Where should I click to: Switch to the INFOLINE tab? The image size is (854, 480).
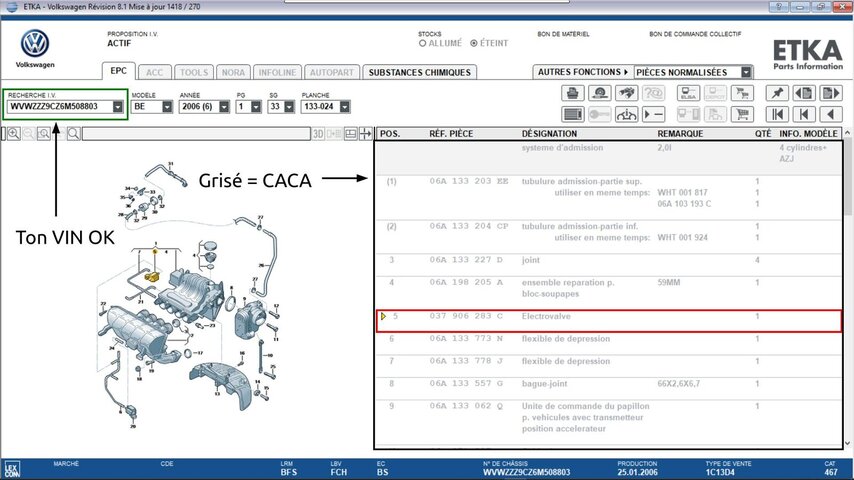pyautogui.click(x=277, y=72)
